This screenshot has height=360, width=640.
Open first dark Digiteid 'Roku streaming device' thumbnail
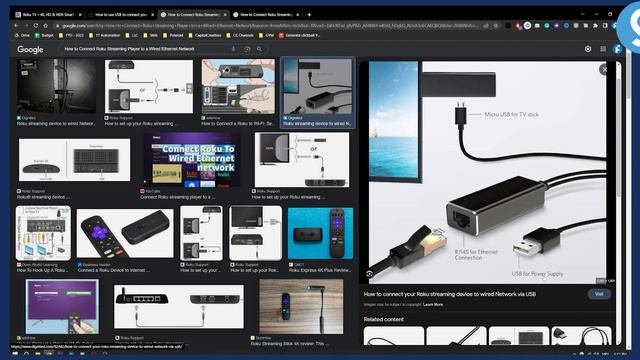tap(57, 87)
